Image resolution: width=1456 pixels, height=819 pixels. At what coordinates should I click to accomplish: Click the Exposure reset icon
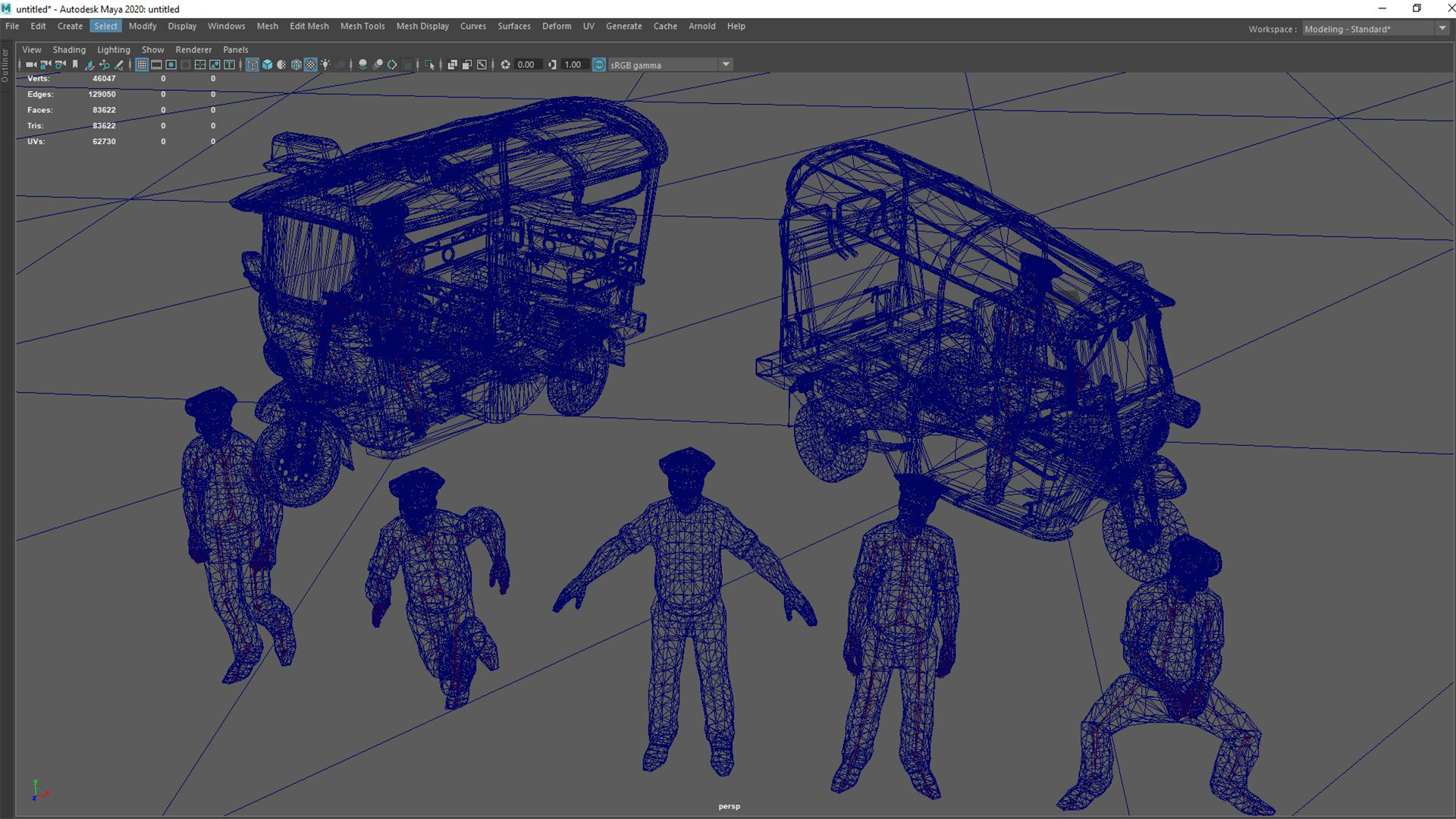point(505,64)
